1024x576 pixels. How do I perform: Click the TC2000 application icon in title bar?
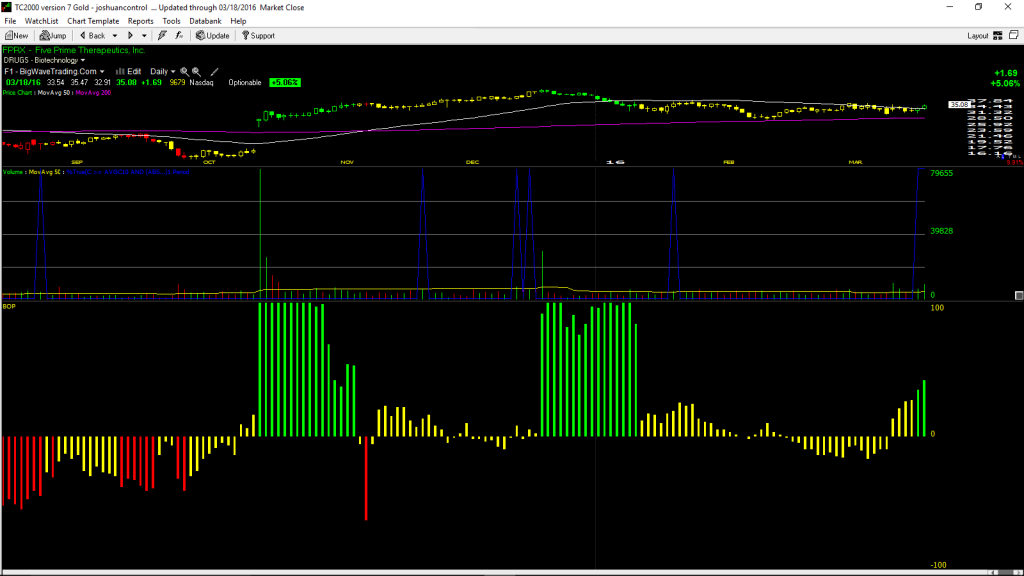7,7
